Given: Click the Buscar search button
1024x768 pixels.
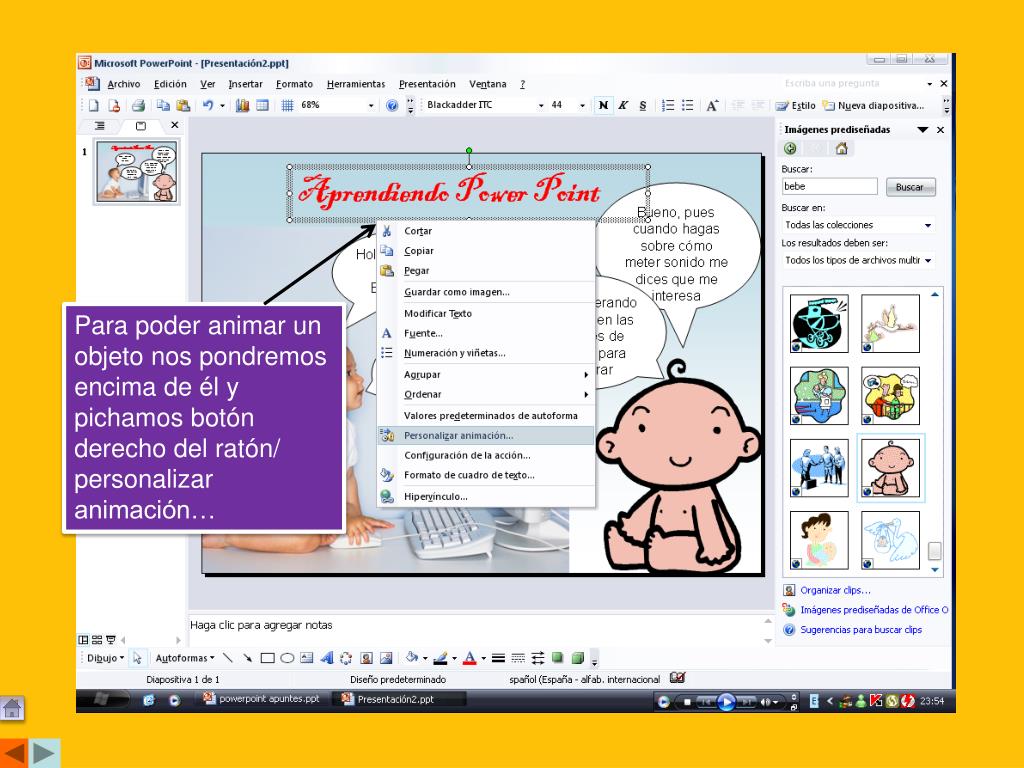Looking at the screenshot, I should pos(910,187).
